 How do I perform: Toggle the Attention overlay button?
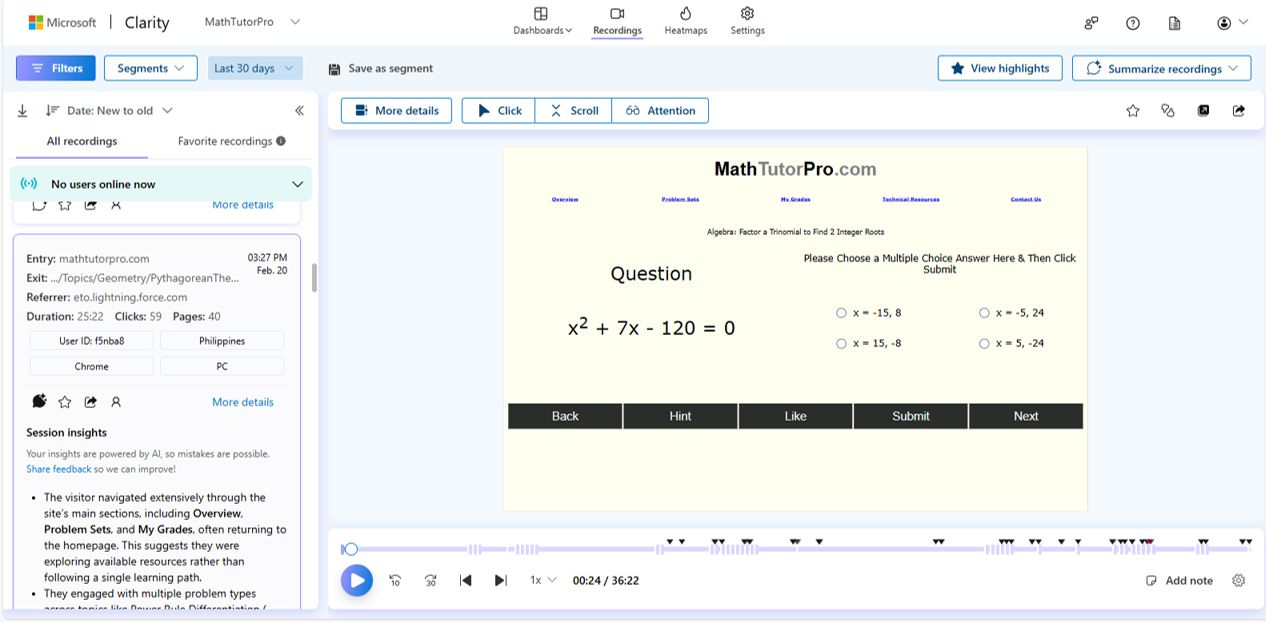pos(660,111)
